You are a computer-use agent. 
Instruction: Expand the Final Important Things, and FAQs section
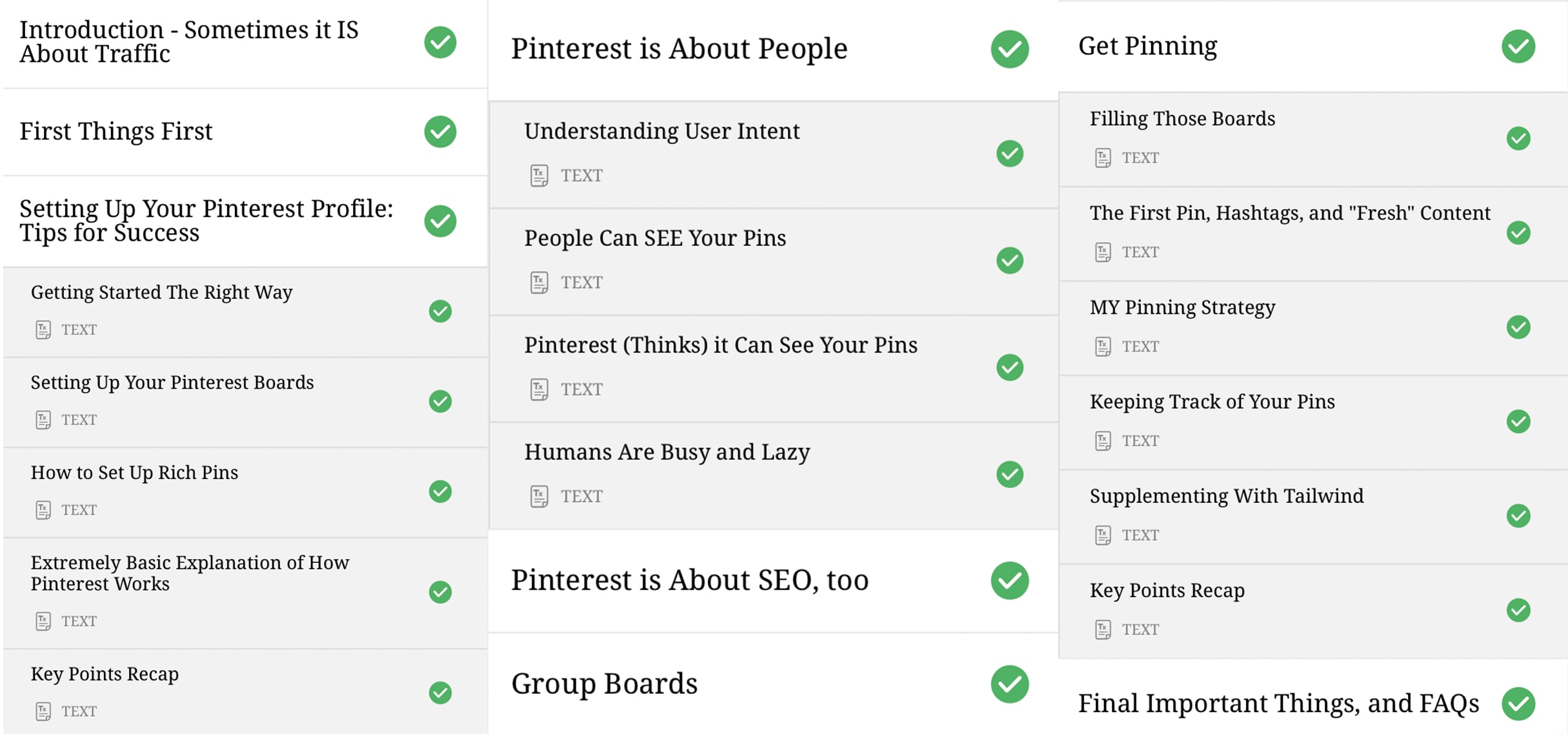pos(1280,704)
